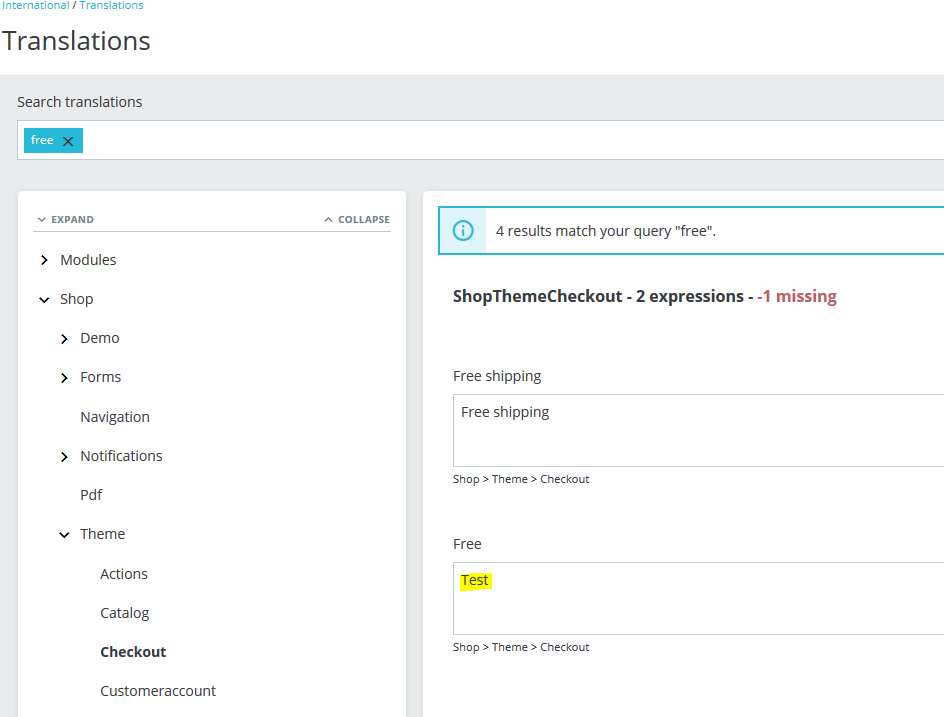The image size is (944, 717).
Task: Select Actions under Theme
Action: [124, 574]
